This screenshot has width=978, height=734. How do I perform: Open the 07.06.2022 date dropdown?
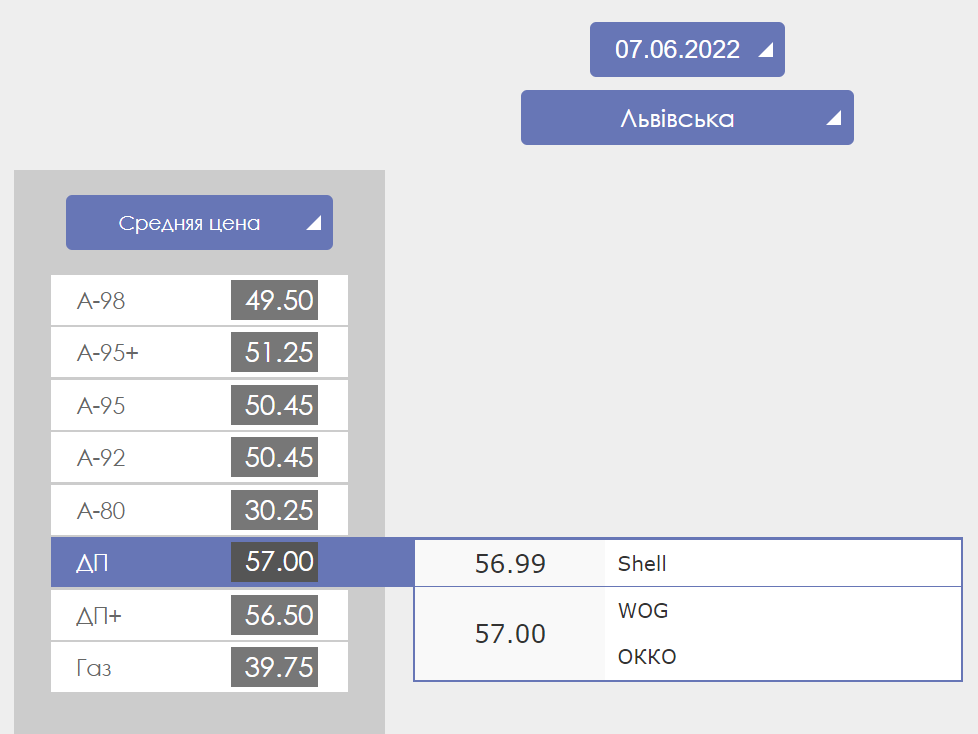686,50
